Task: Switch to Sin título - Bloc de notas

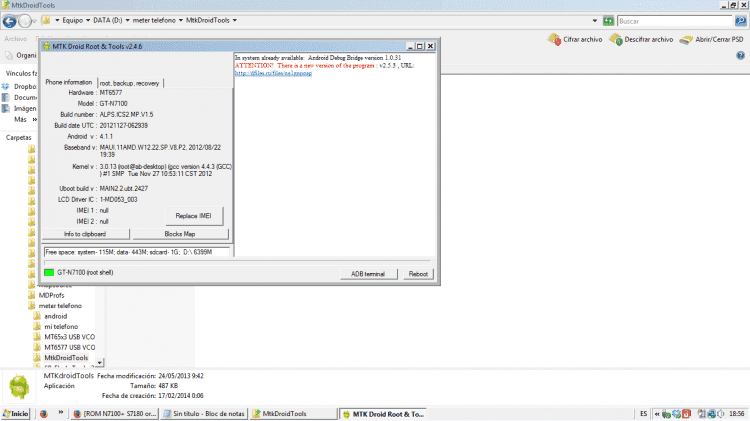Action: pos(204,414)
